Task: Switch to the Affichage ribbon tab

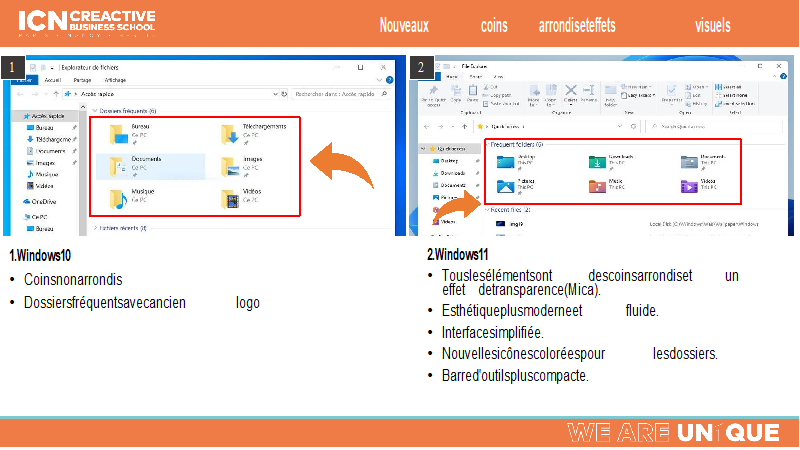Action: point(115,79)
